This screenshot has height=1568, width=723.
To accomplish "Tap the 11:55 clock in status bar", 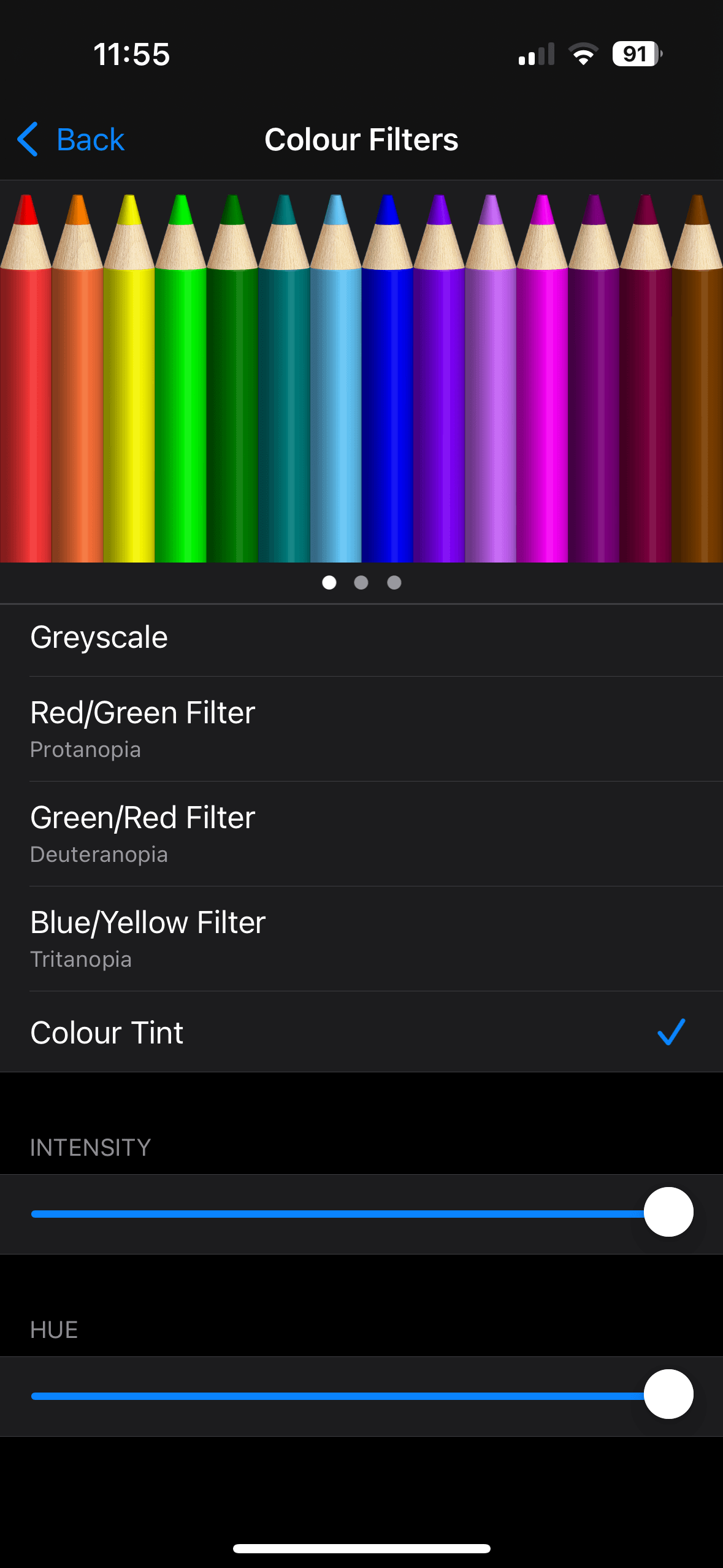I will click(131, 54).
